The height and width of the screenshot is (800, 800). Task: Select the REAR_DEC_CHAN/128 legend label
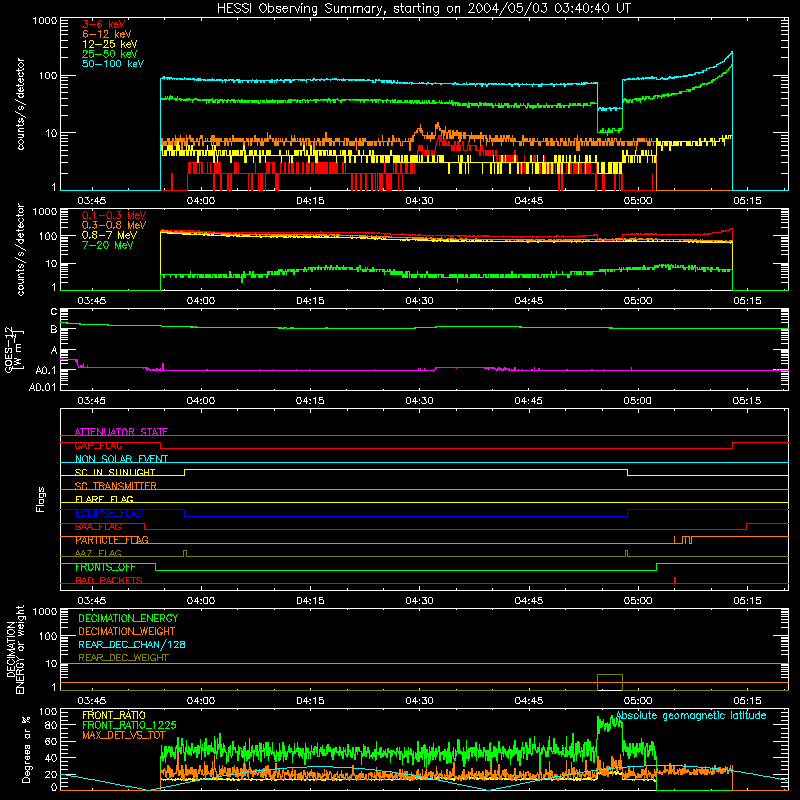point(132,645)
